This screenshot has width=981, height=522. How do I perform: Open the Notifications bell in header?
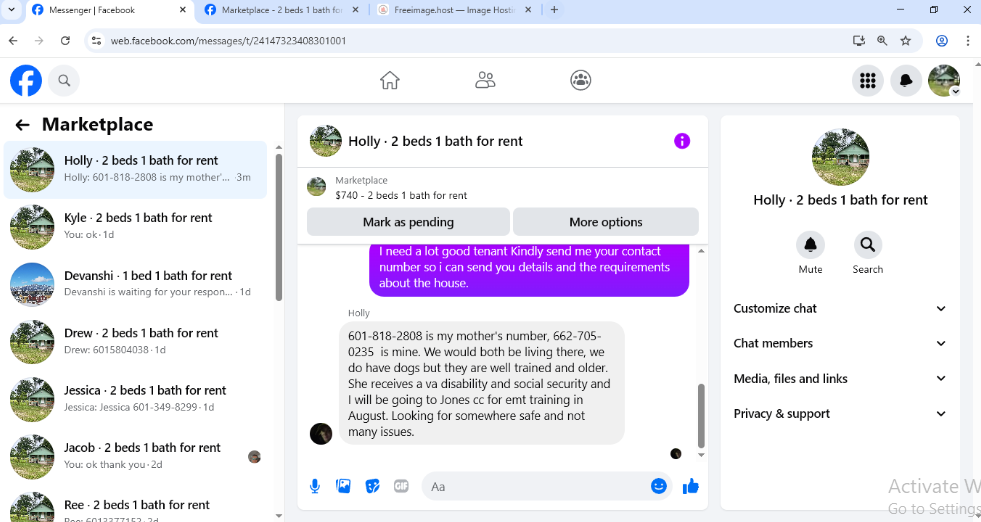point(905,80)
